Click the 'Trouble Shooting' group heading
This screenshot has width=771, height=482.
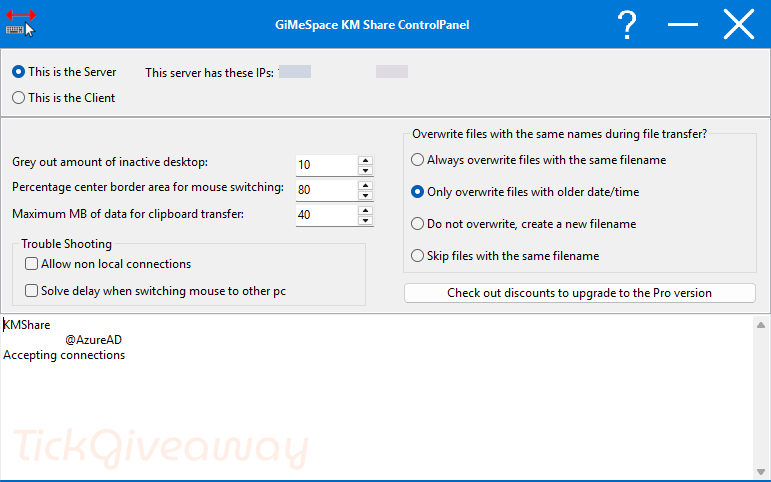(x=66, y=244)
